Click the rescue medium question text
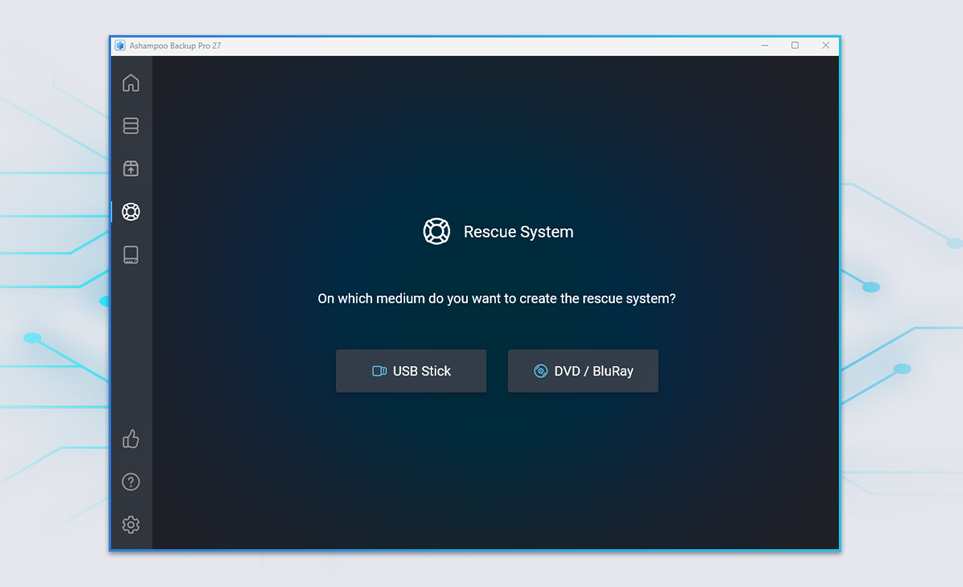Screen dimensions: 963x587 point(496,298)
